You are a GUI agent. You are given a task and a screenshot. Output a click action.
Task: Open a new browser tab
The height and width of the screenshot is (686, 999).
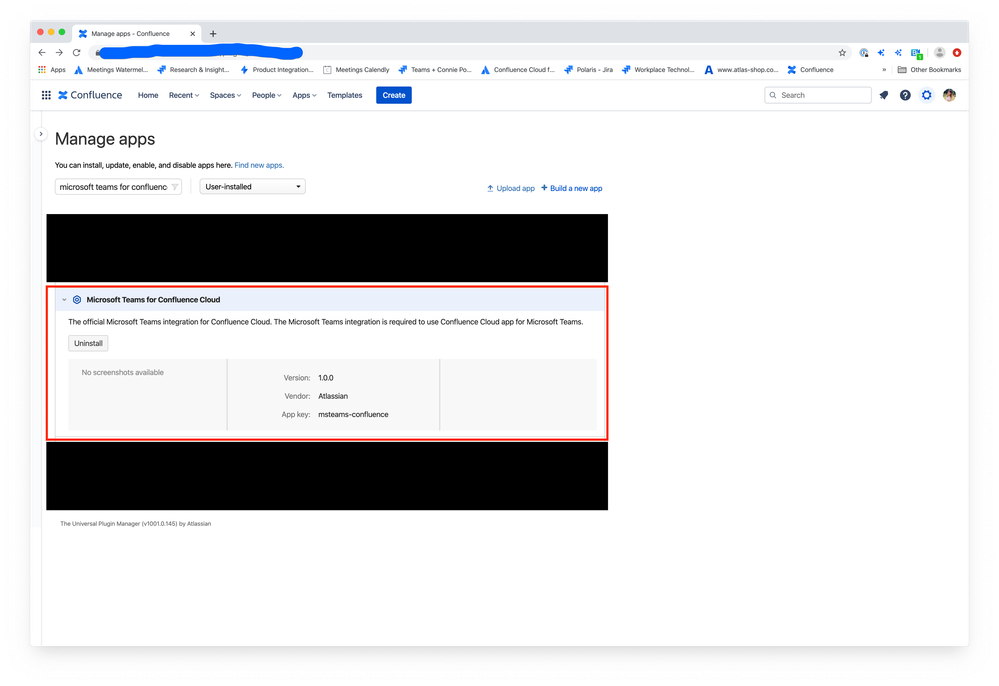(213, 34)
